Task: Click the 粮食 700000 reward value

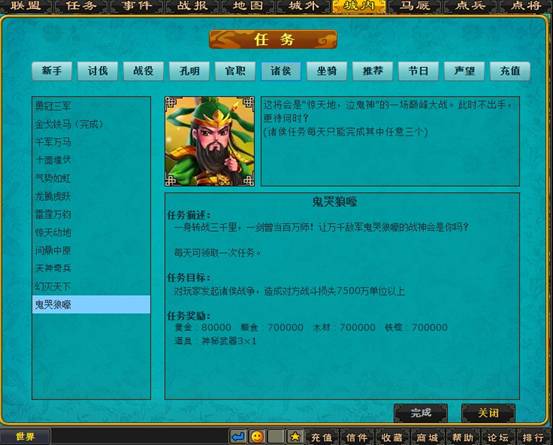Action: (x=285, y=328)
